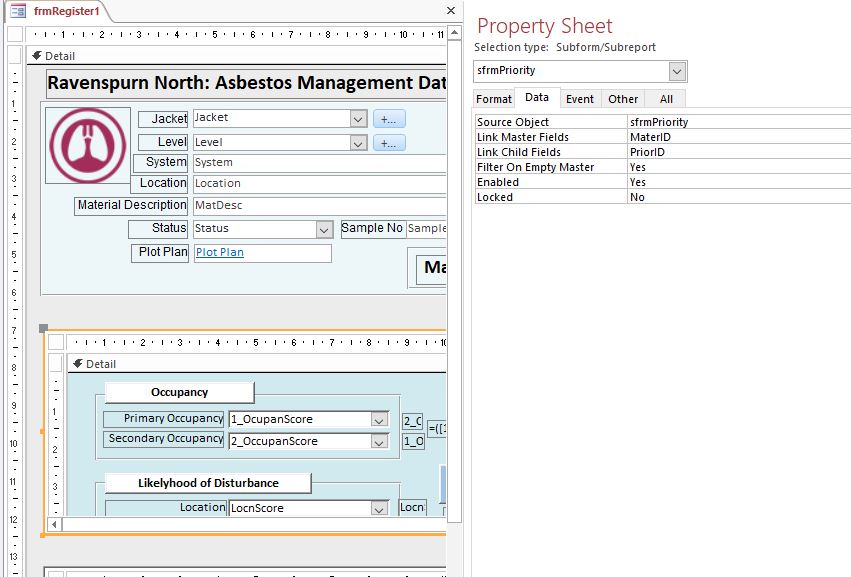
Task: Open the Jacket combo box dropdown
Action: tap(359, 118)
